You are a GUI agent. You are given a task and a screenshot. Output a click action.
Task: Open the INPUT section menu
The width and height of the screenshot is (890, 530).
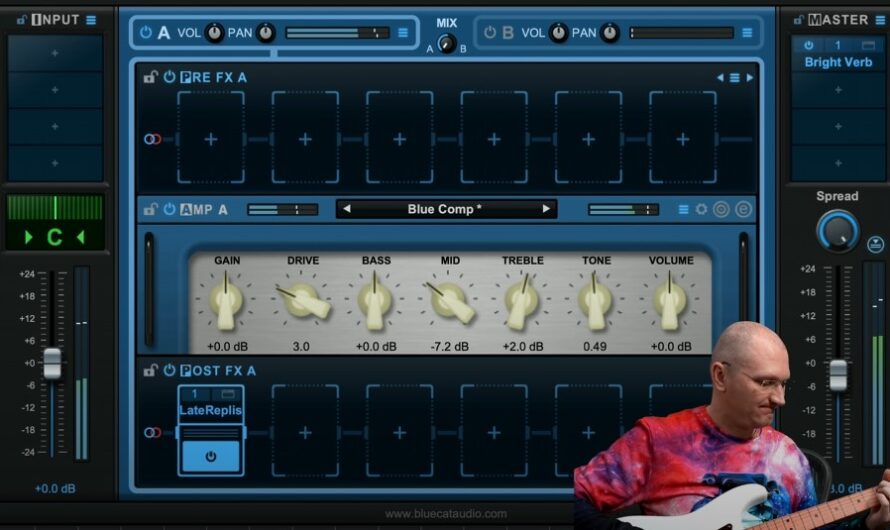click(x=91, y=20)
